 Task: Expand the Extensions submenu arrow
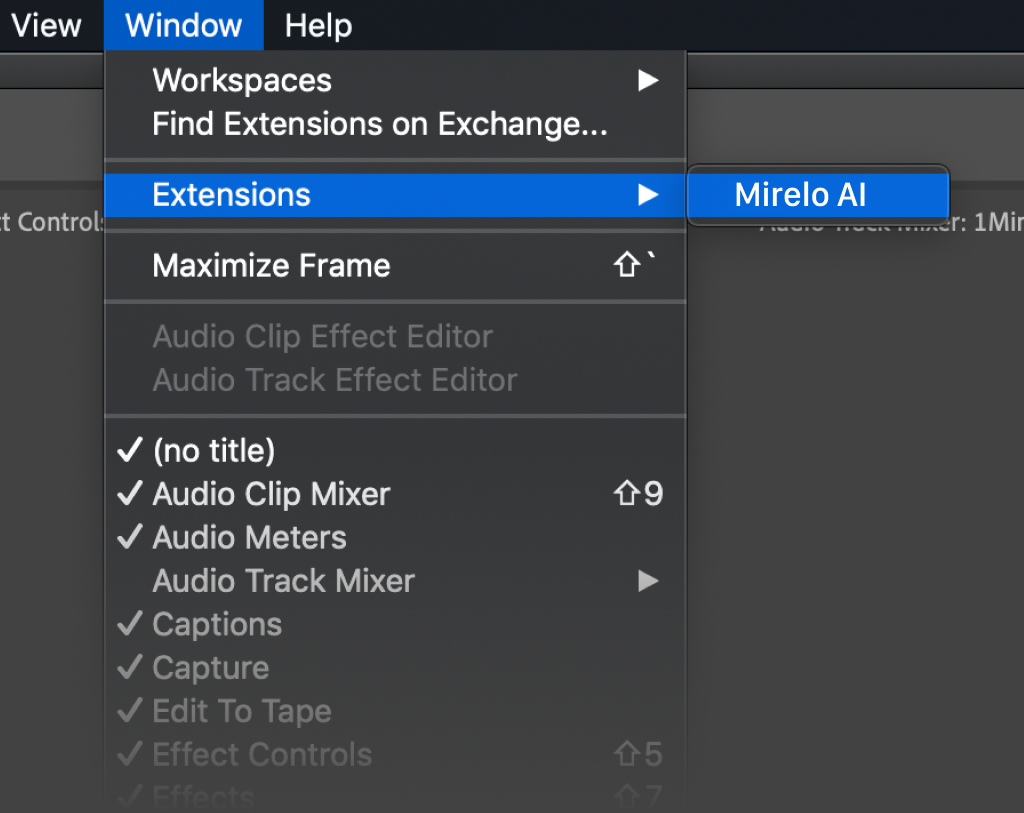click(x=648, y=195)
